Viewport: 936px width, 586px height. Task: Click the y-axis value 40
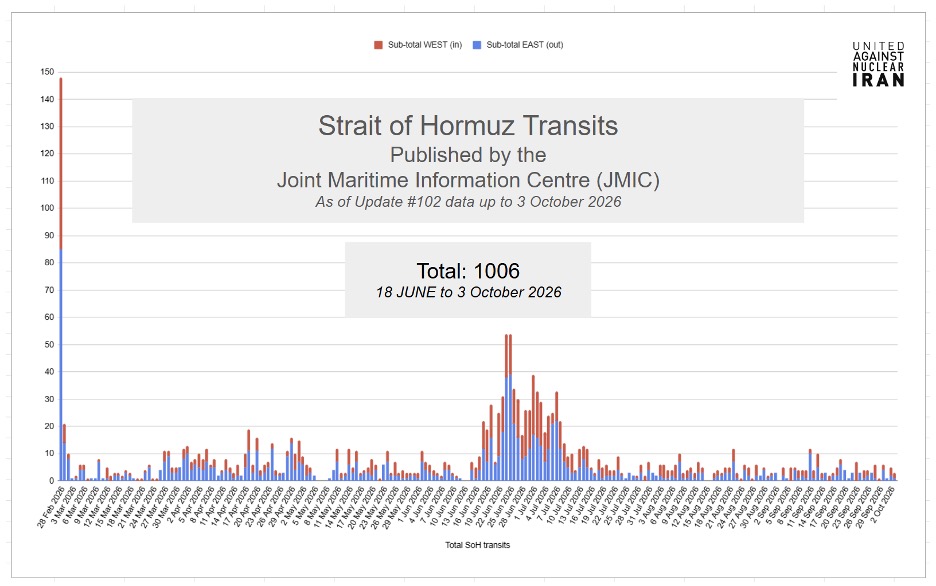49,371
